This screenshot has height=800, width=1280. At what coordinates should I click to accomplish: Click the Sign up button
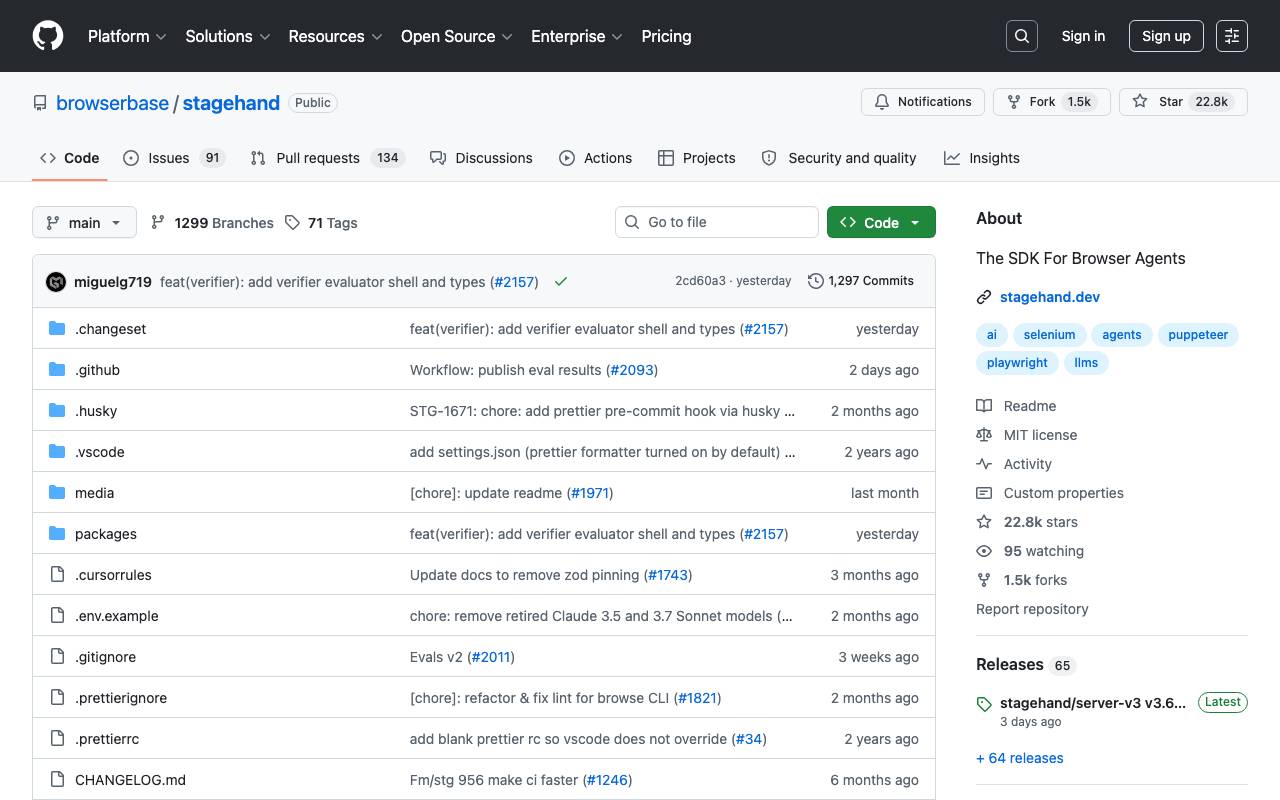pos(1166,36)
